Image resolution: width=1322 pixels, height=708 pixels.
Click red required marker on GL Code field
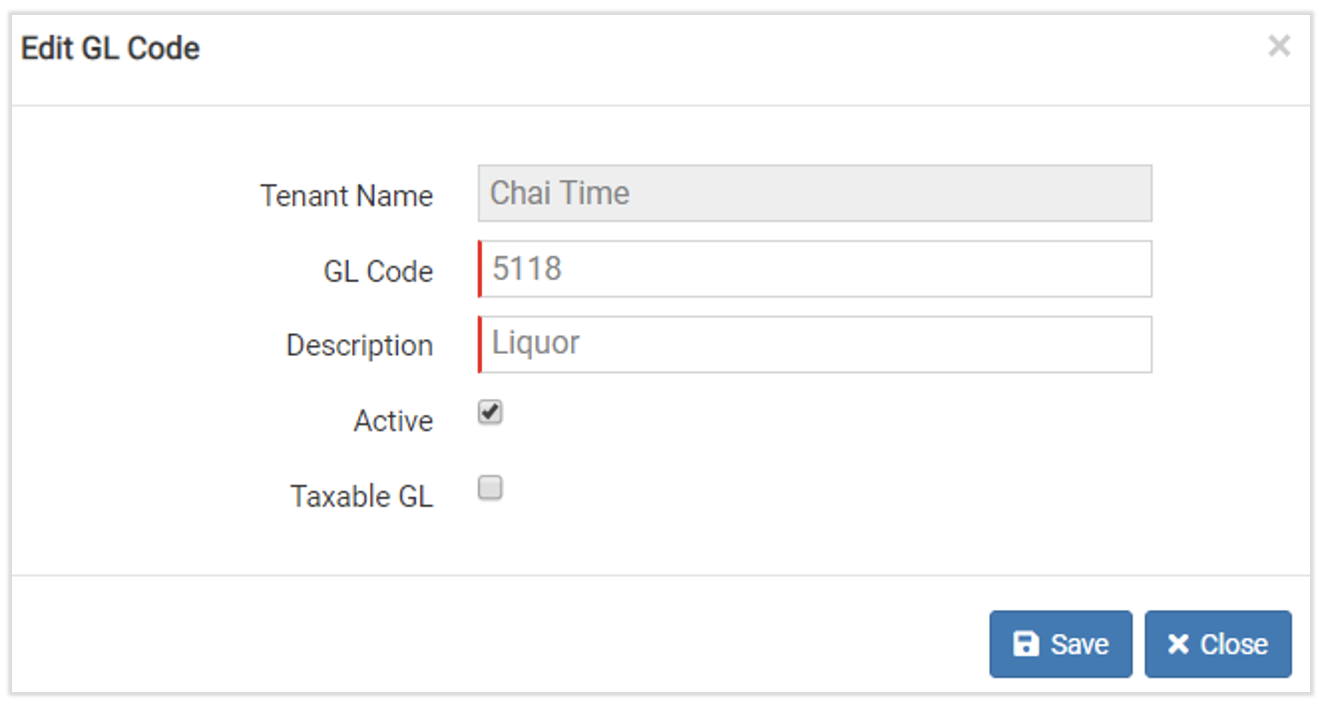click(x=480, y=269)
